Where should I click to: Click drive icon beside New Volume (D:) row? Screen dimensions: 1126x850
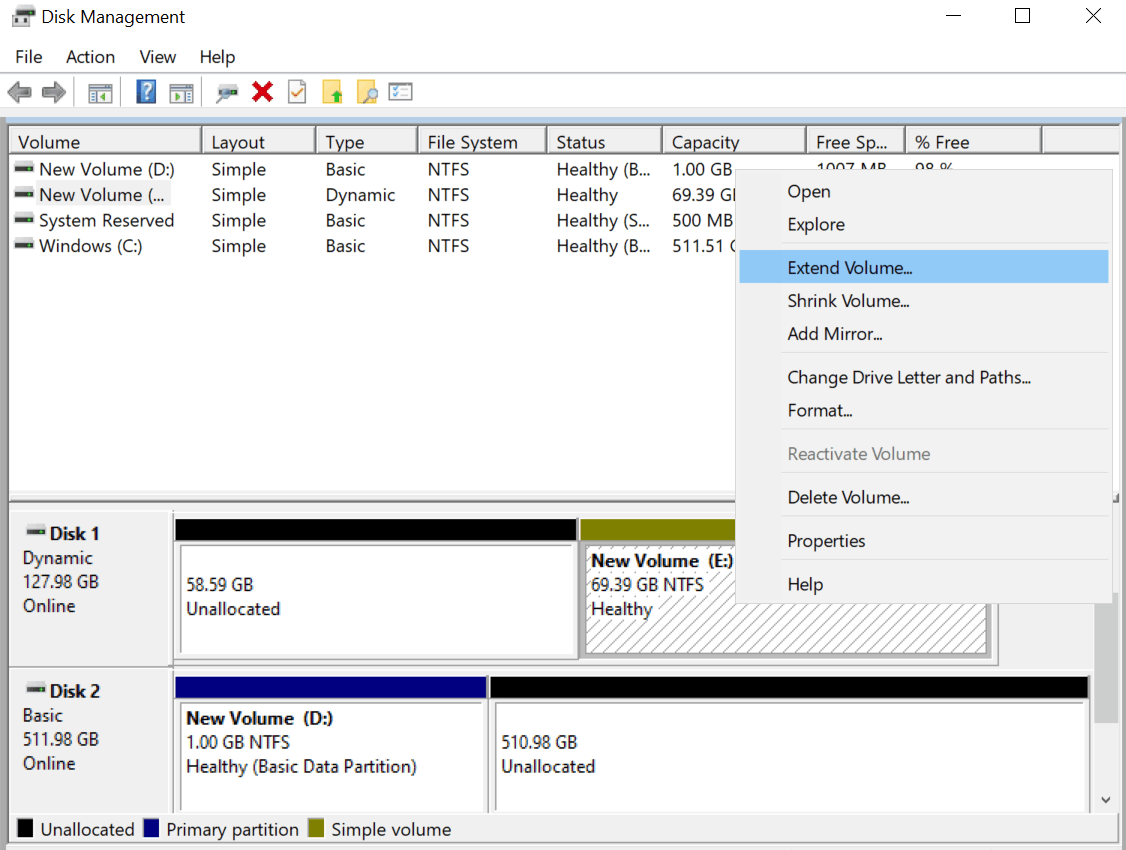24,168
